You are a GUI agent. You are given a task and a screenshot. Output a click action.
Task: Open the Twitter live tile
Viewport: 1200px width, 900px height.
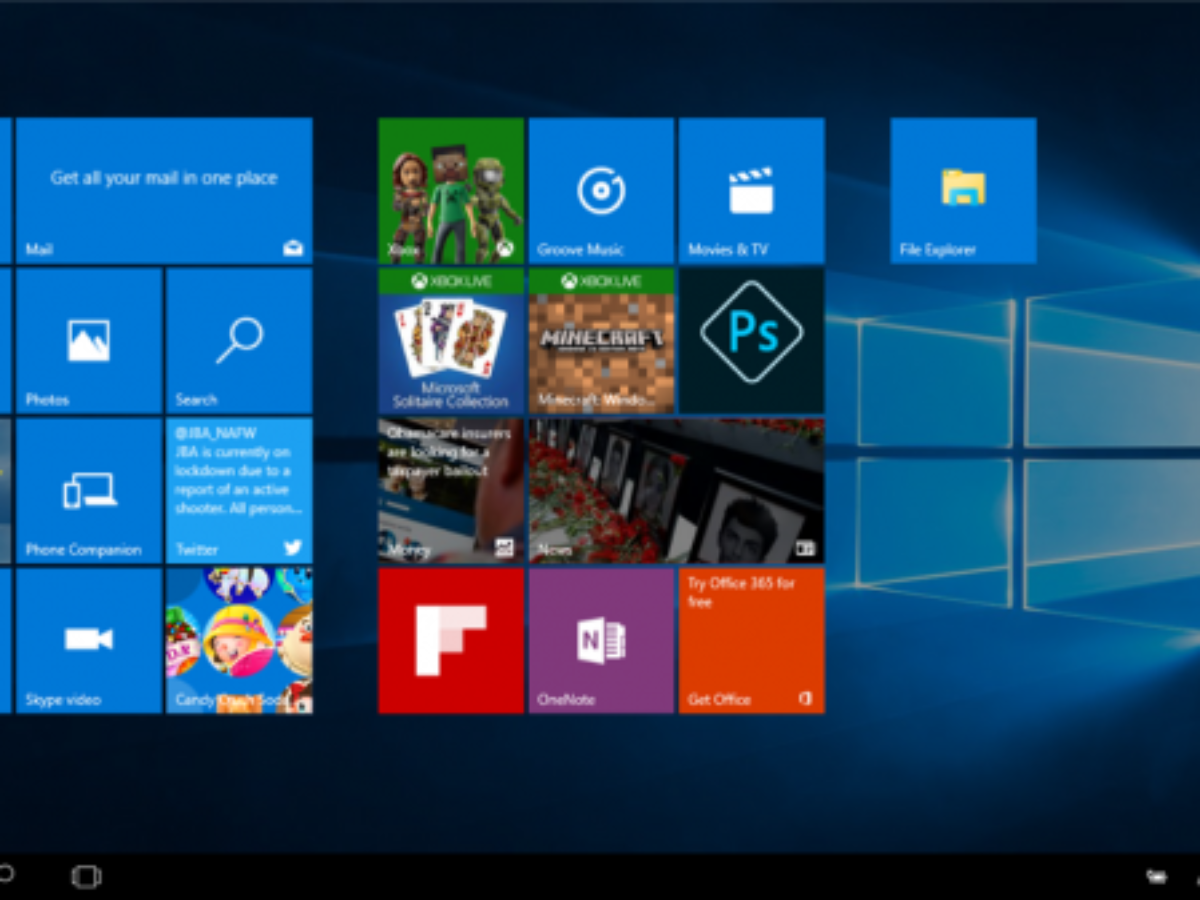239,491
